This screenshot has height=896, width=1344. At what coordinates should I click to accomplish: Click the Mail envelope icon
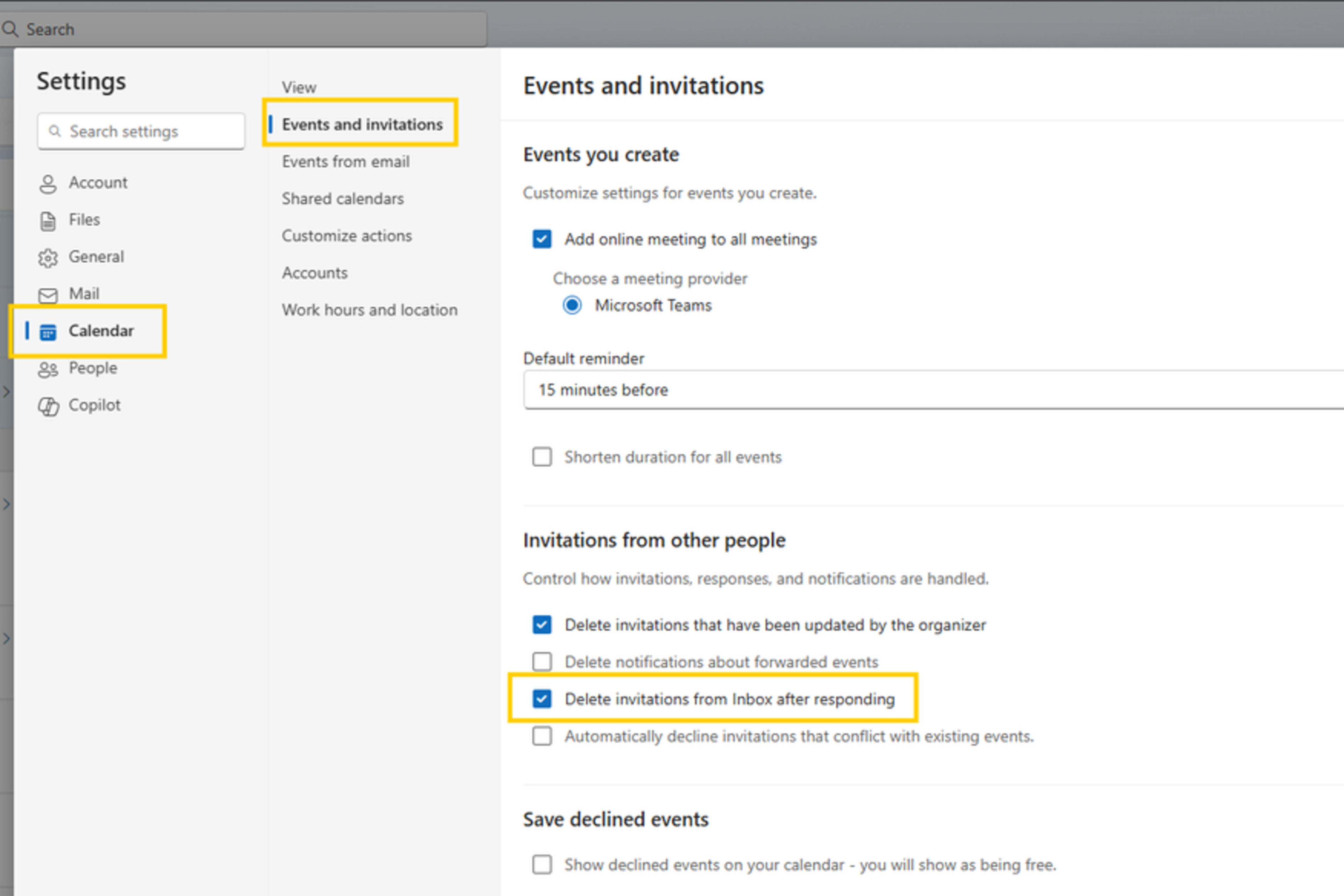click(48, 295)
